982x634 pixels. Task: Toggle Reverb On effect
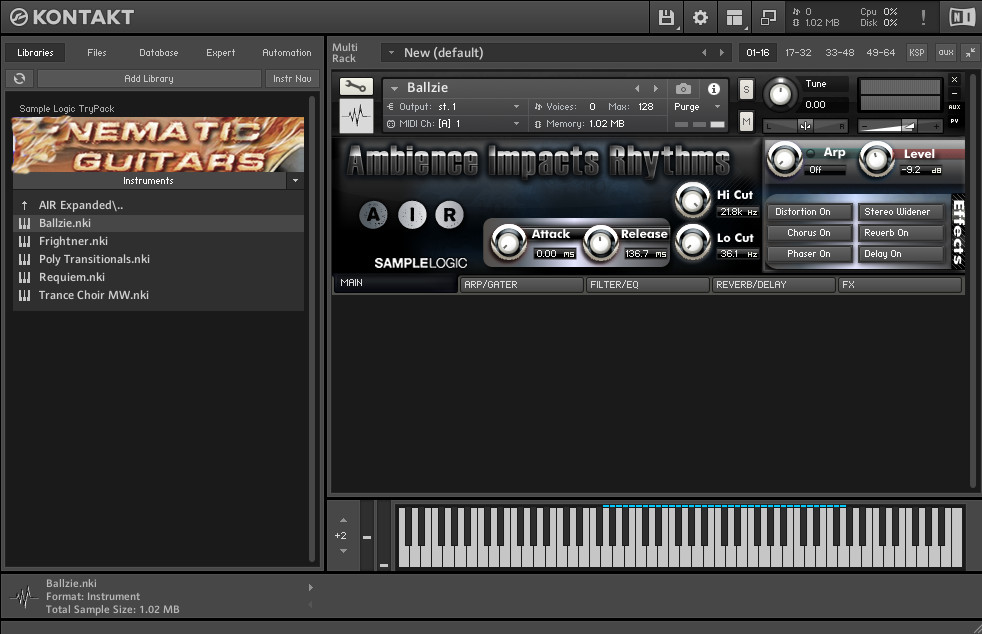click(901, 233)
